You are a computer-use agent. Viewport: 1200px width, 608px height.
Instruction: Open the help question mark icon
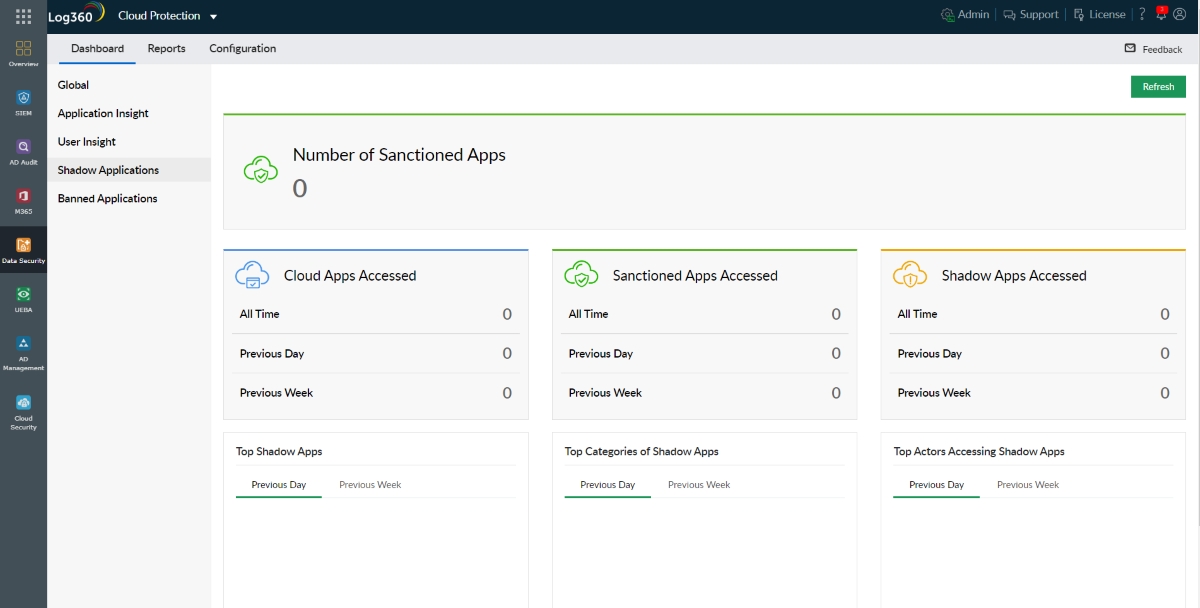point(1142,15)
